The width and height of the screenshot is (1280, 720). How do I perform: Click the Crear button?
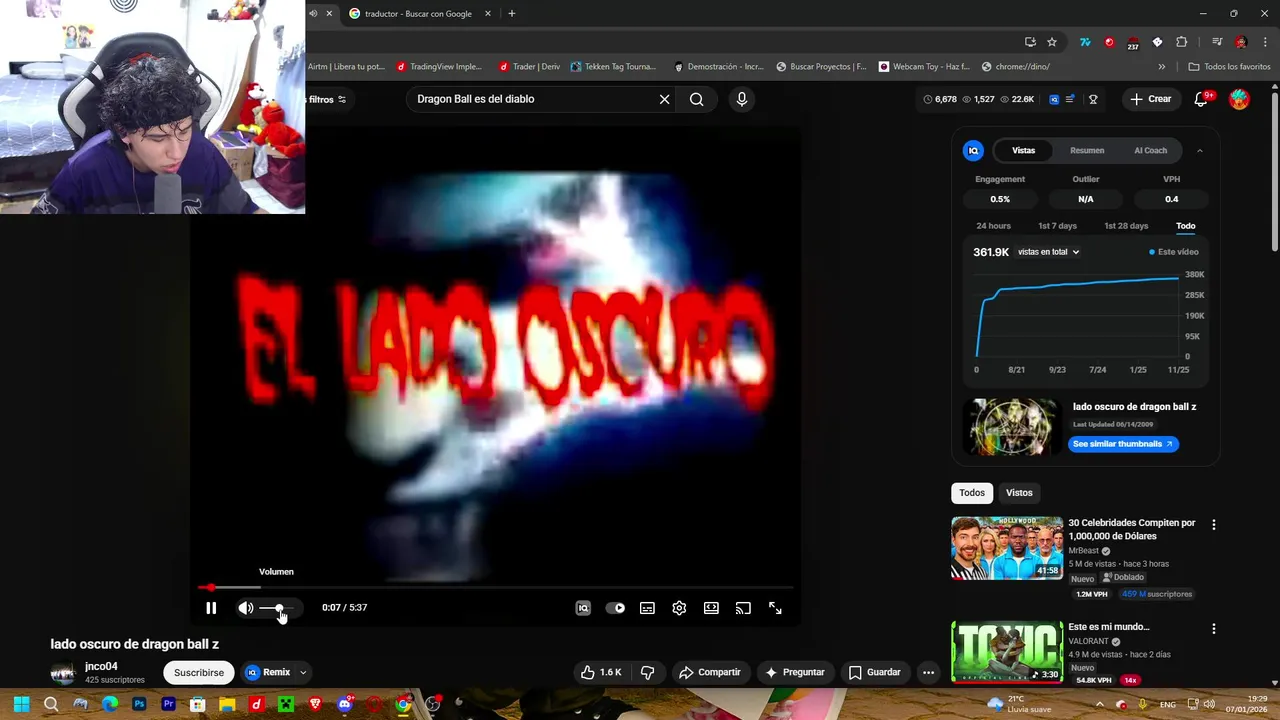1150,99
